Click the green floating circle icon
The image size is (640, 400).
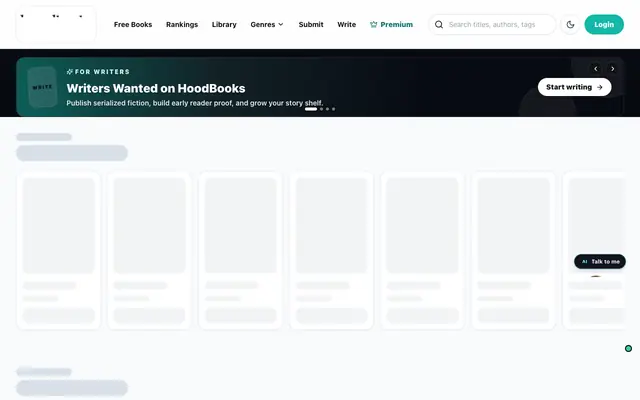click(628, 348)
